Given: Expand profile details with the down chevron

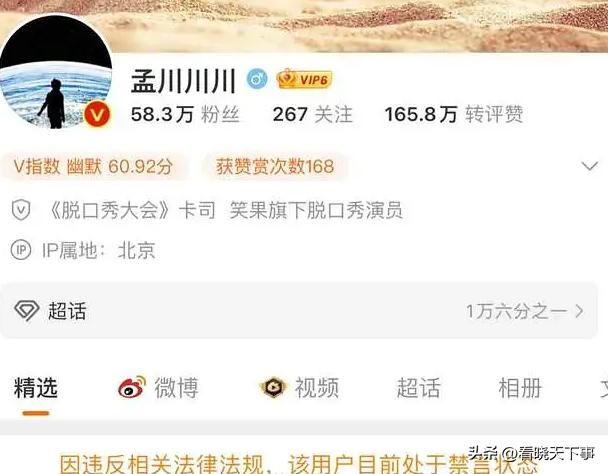Looking at the screenshot, I should coord(590,166).
